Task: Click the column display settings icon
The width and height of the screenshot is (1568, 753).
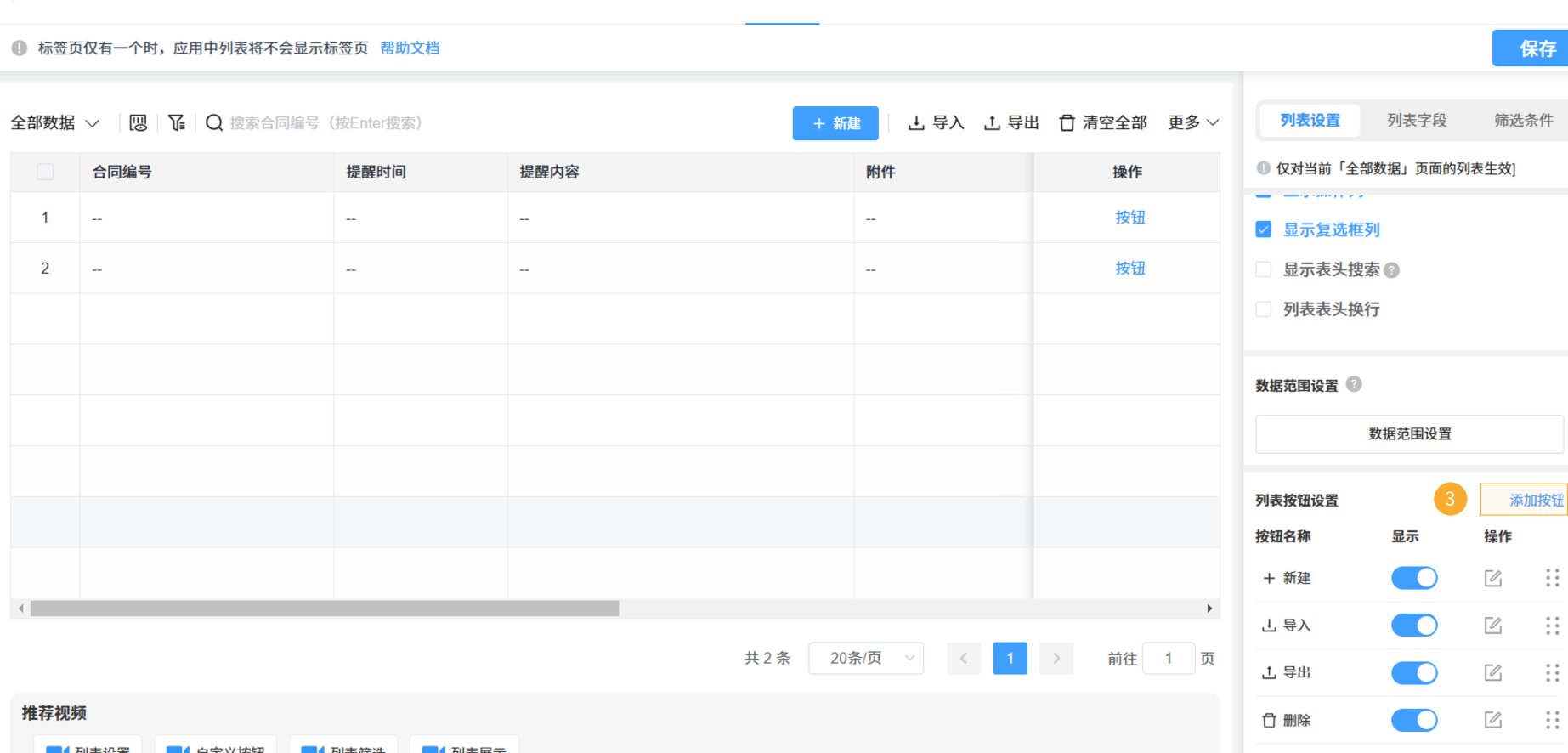Action: click(x=138, y=123)
